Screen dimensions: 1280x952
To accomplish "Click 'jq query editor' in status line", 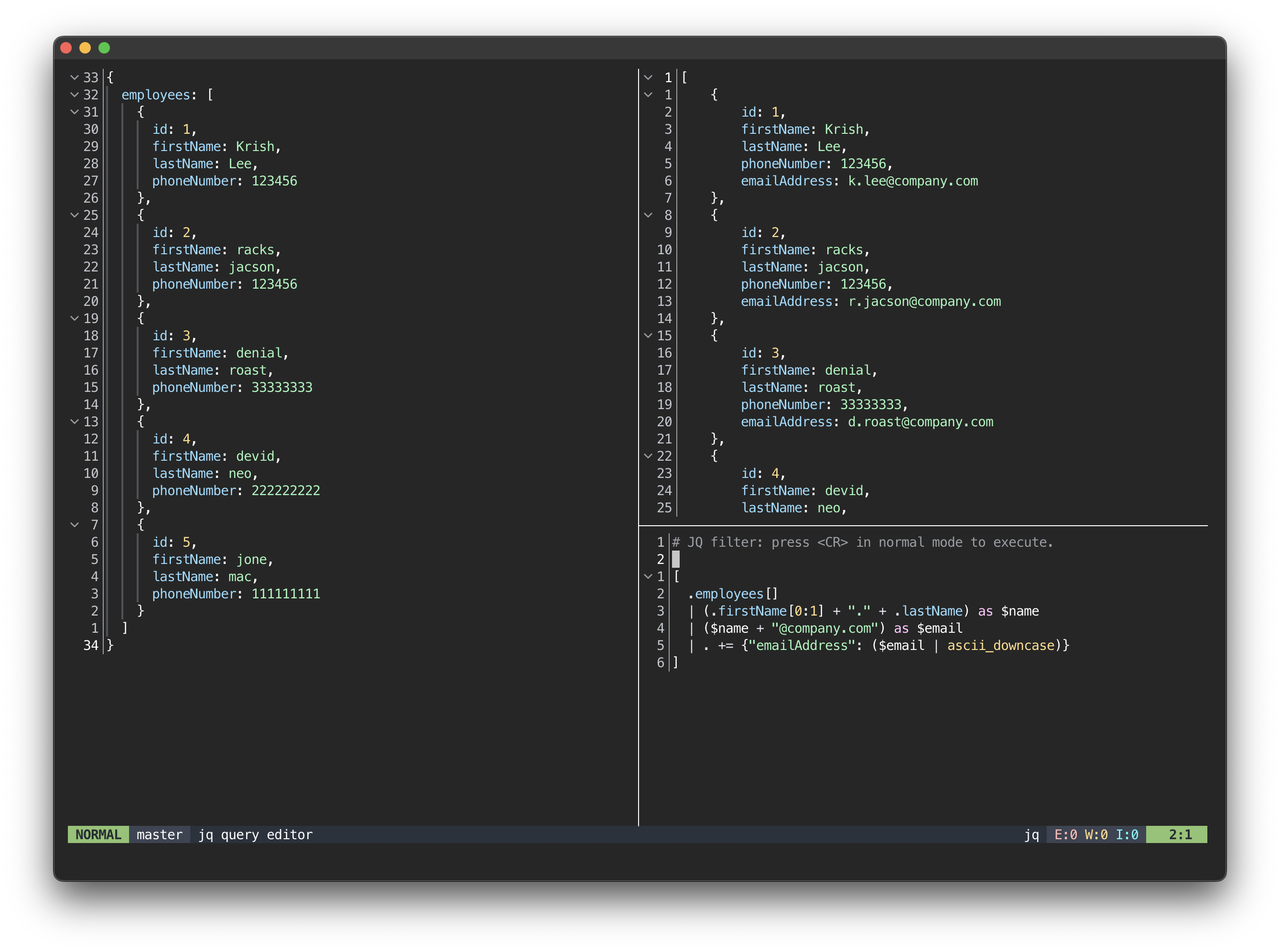I will pyautogui.click(x=255, y=834).
